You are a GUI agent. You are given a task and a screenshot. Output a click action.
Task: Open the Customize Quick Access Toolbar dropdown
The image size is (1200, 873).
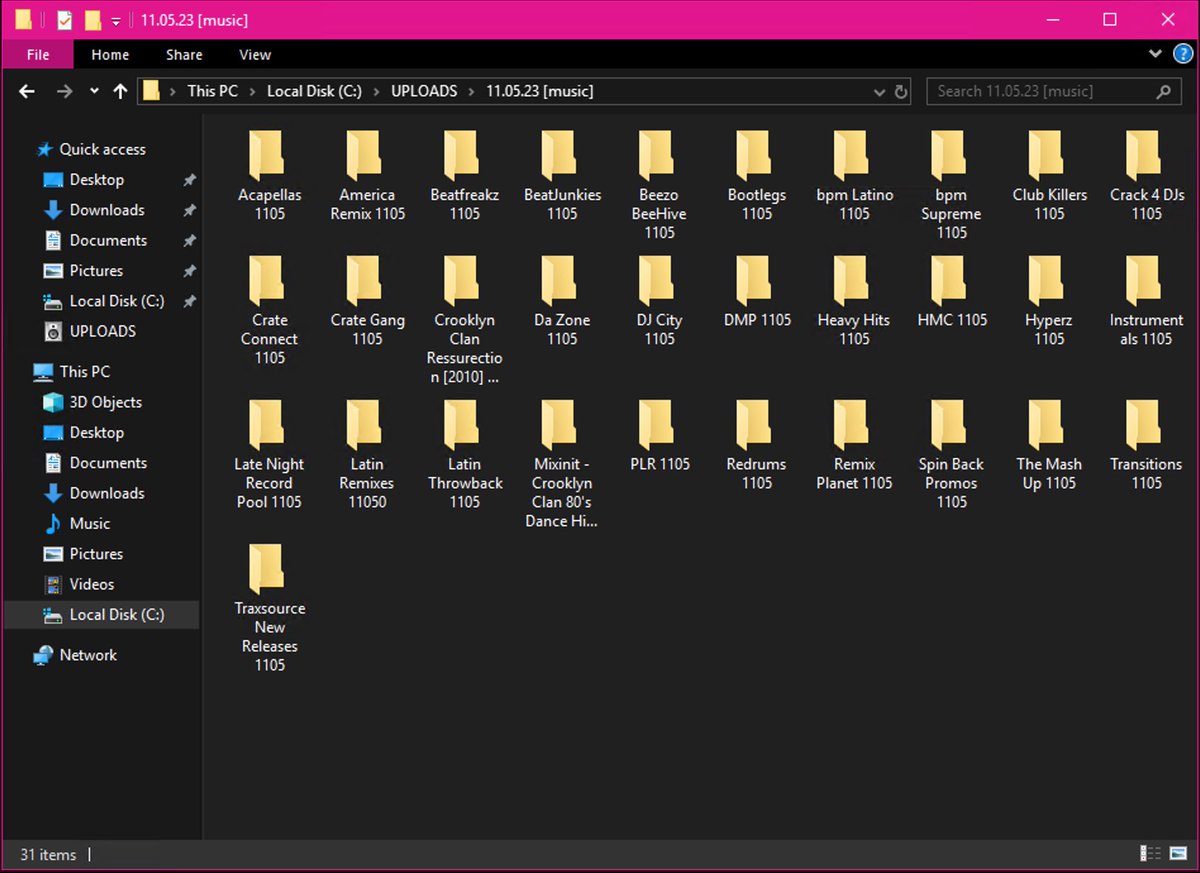coord(116,20)
